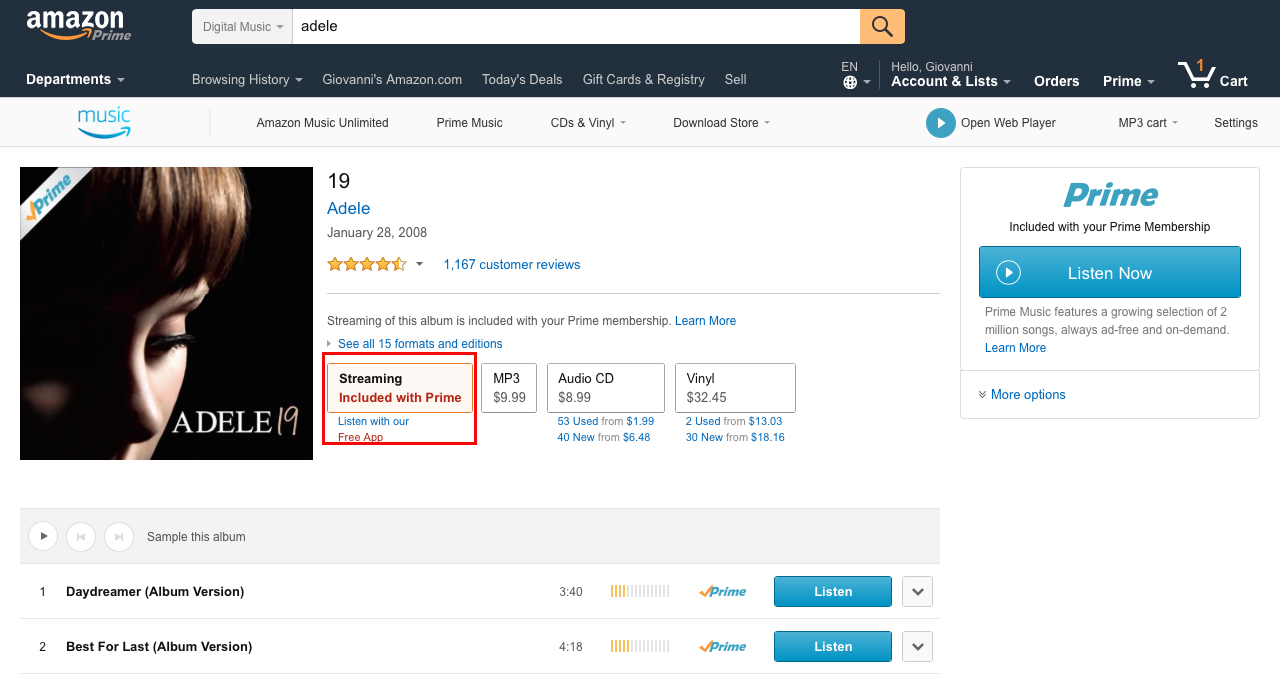Open 30 New from $18.16 offers
The height and width of the screenshot is (682, 1280).
pyautogui.click(x=735, y=437)
